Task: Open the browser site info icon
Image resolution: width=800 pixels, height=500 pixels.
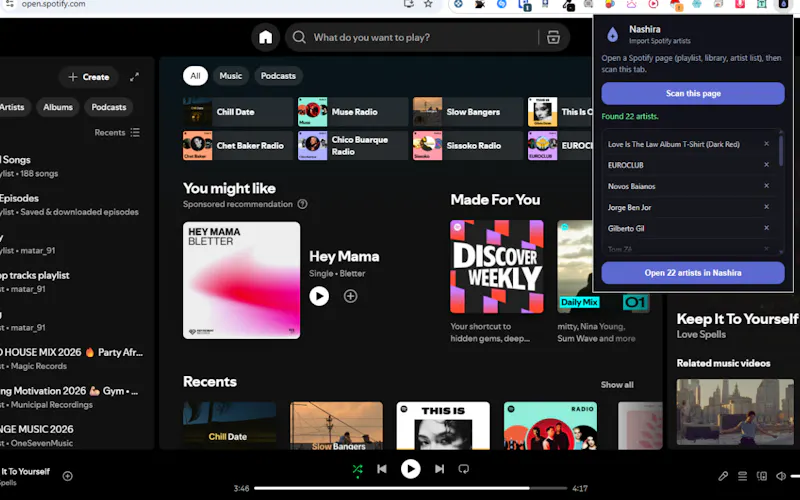Action: (x=9, y=4)
